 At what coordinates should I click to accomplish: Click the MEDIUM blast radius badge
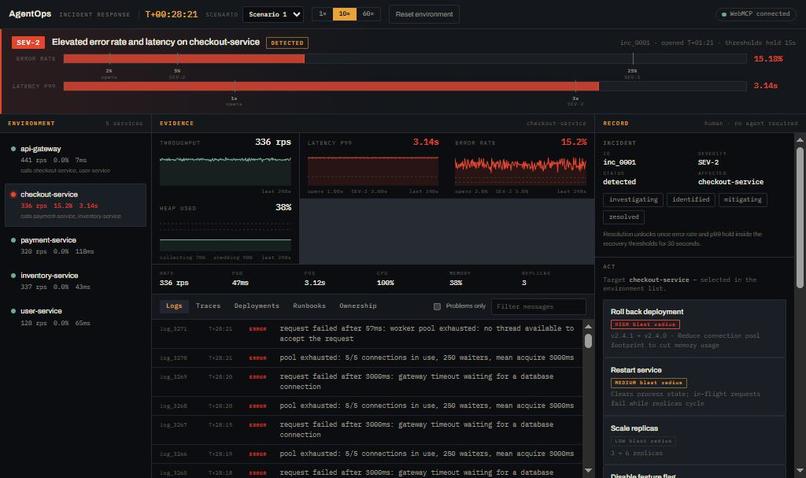(x=649, y=382)
